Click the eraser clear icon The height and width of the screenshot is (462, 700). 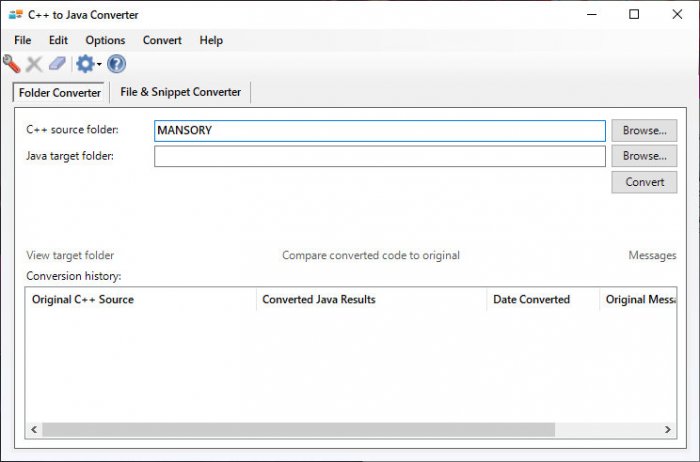click(57, 64)
